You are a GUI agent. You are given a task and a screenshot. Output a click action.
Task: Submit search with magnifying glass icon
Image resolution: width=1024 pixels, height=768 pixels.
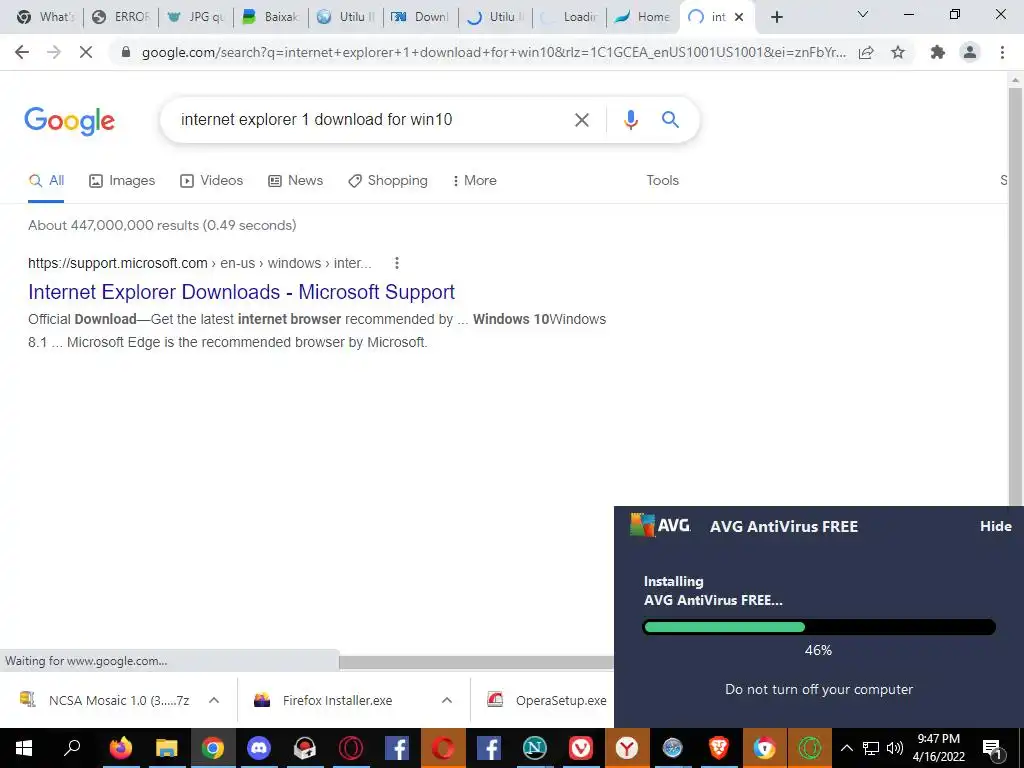(x=670, y=120)
